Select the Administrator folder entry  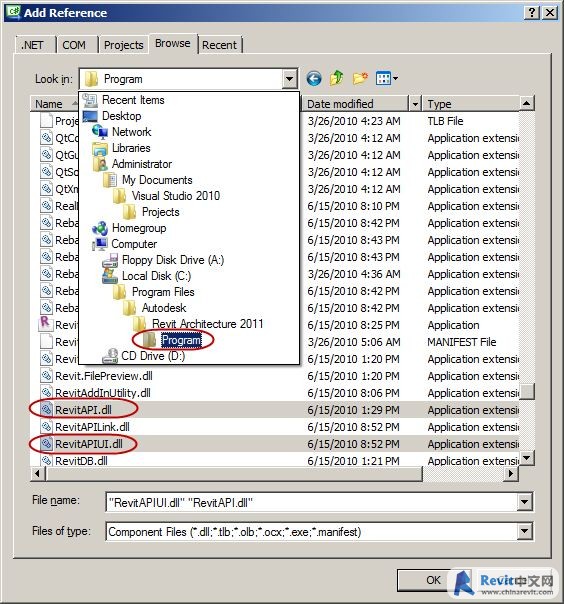coord(142,164)
